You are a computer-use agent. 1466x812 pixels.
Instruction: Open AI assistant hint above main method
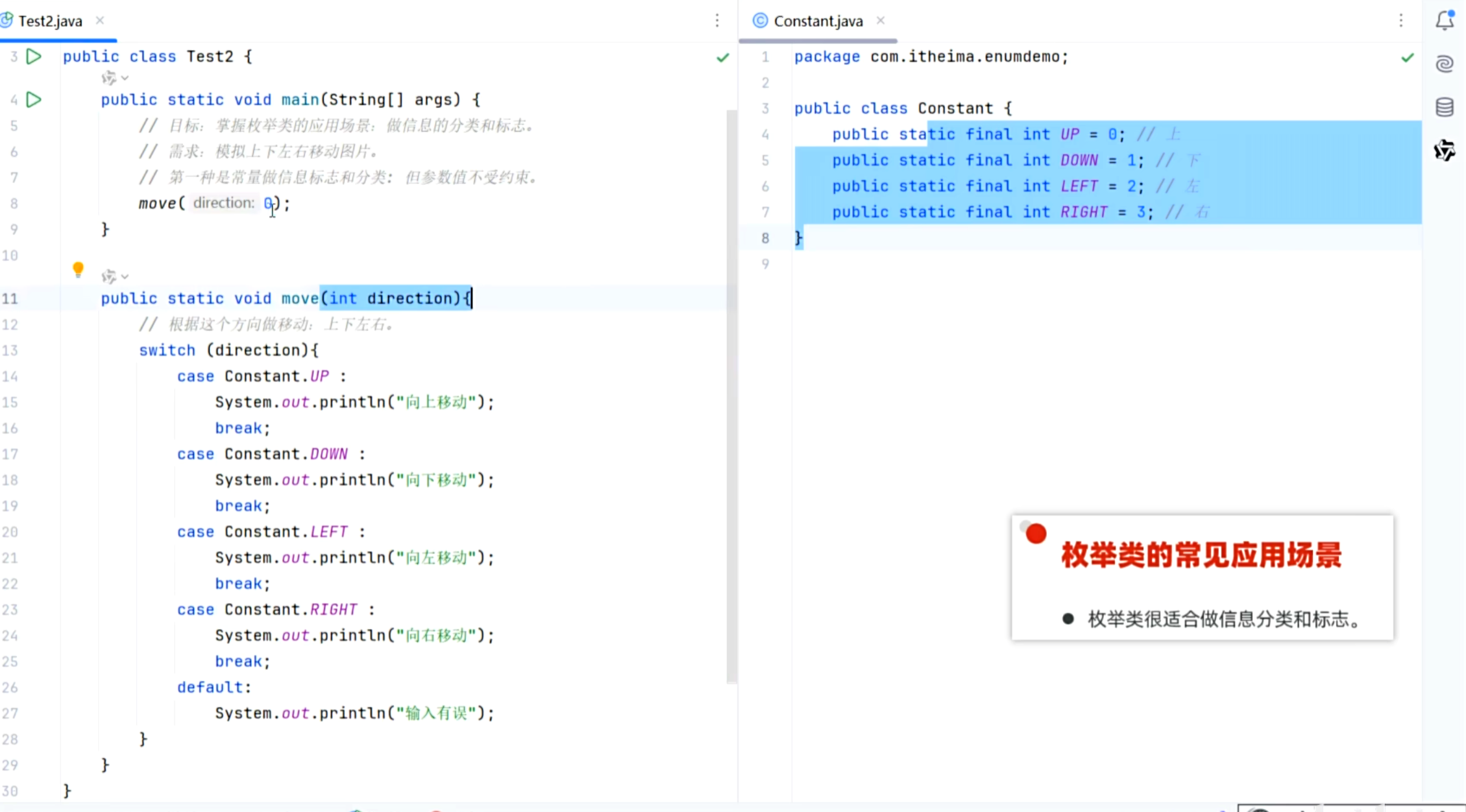(115, 78)
